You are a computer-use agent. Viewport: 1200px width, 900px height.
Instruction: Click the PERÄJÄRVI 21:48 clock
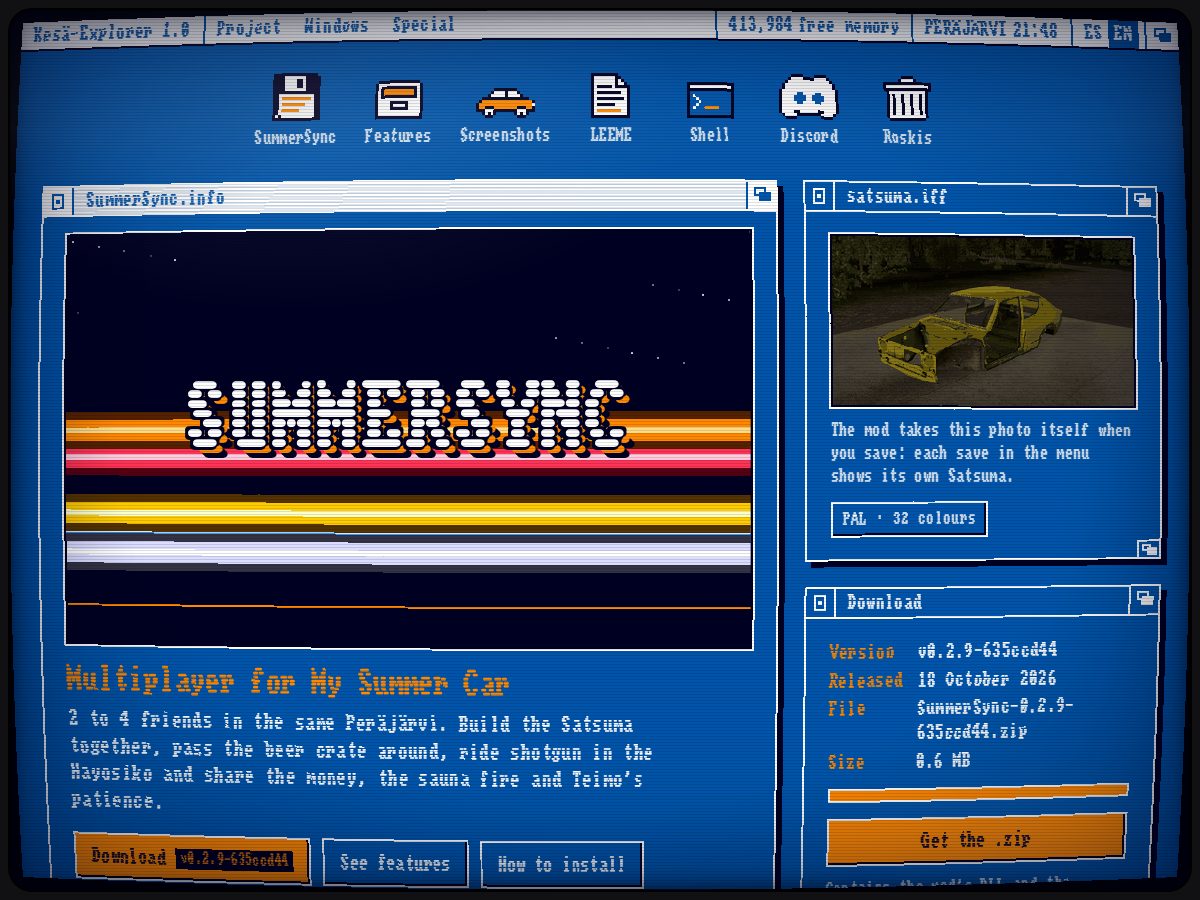point(990,30)
